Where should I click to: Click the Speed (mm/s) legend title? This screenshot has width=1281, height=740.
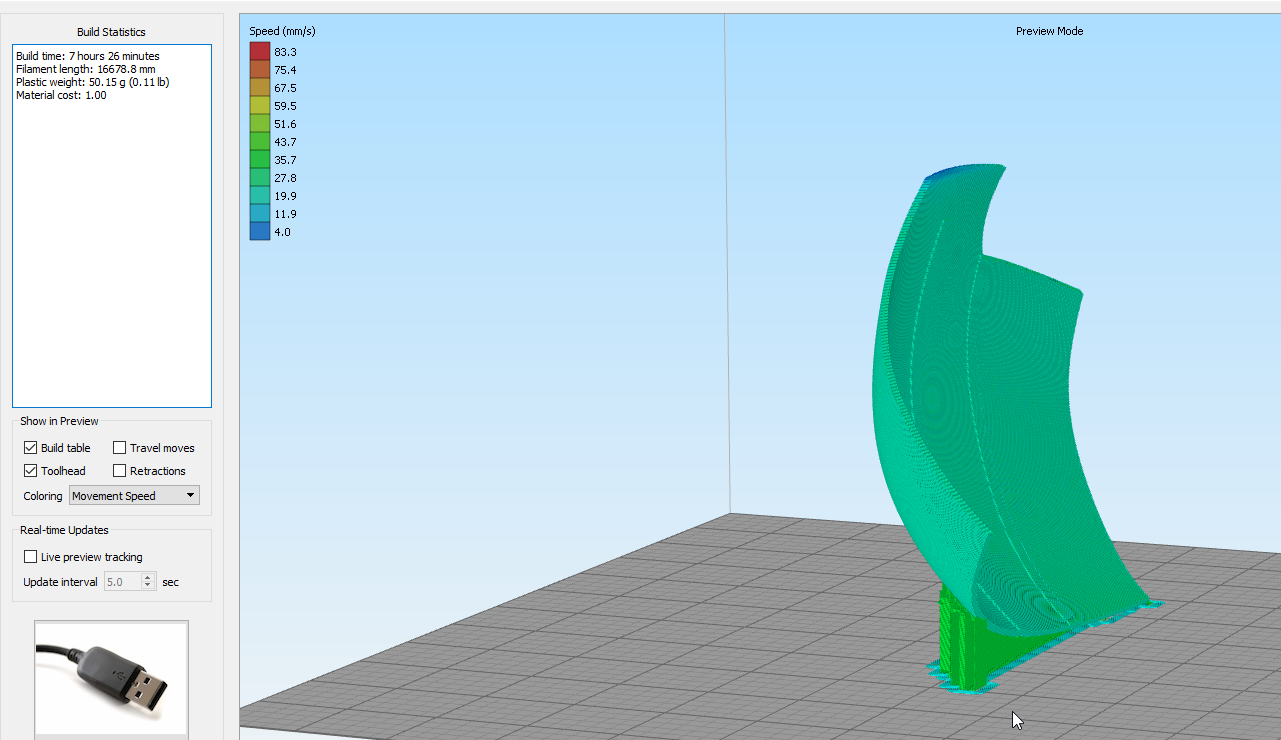click(282, 31)
